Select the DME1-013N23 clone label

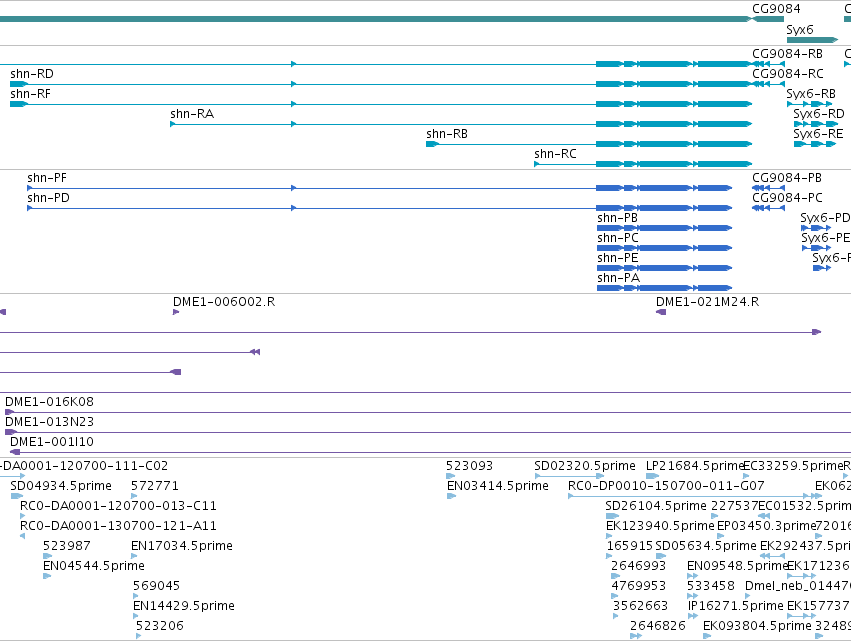49,422
